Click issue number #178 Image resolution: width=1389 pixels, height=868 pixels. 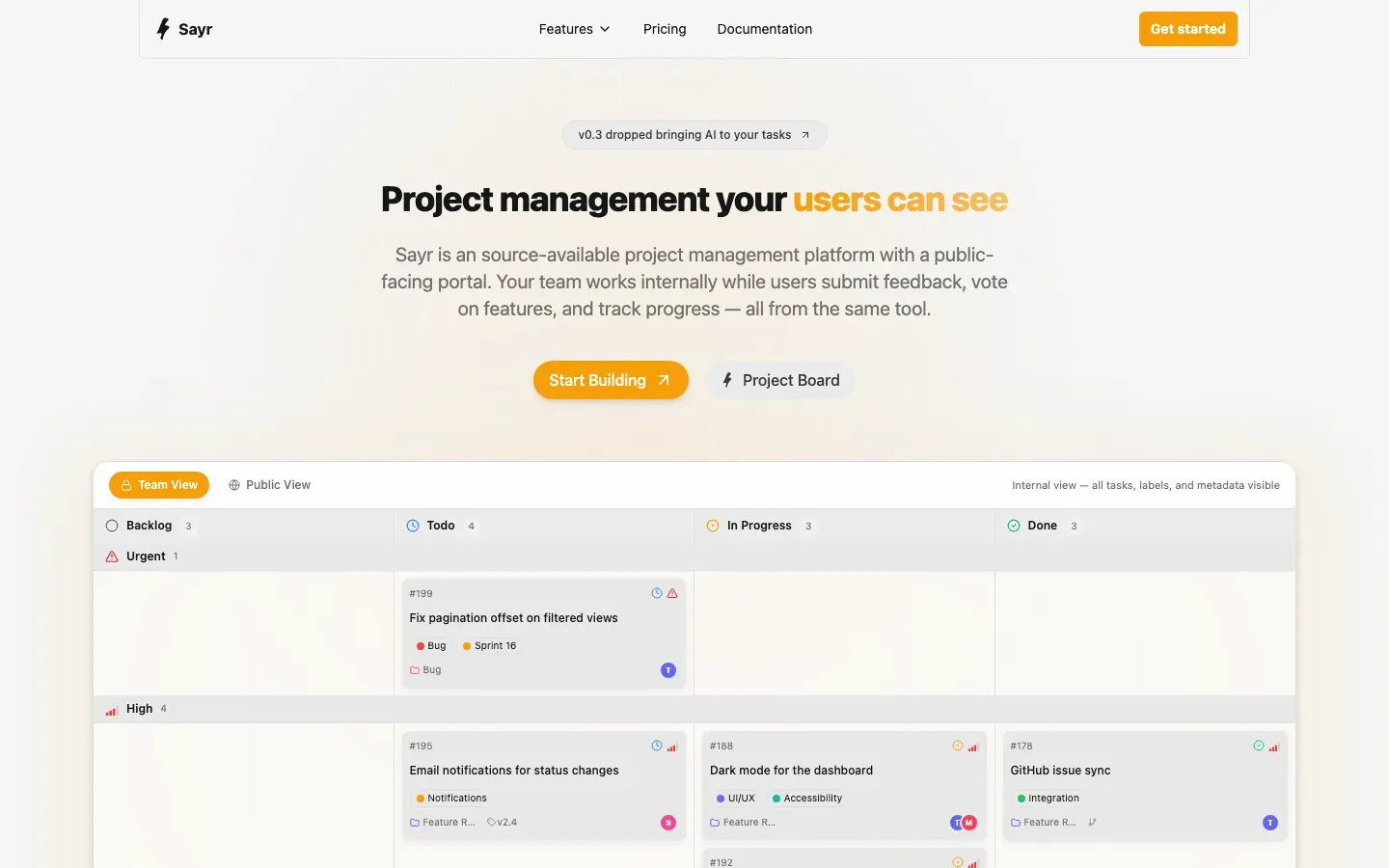(x=1021, y=746)
